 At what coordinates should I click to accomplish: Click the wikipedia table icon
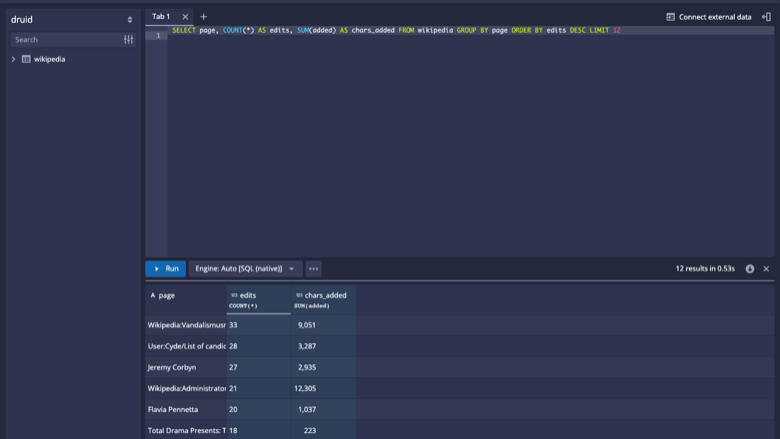pos(26,59)
